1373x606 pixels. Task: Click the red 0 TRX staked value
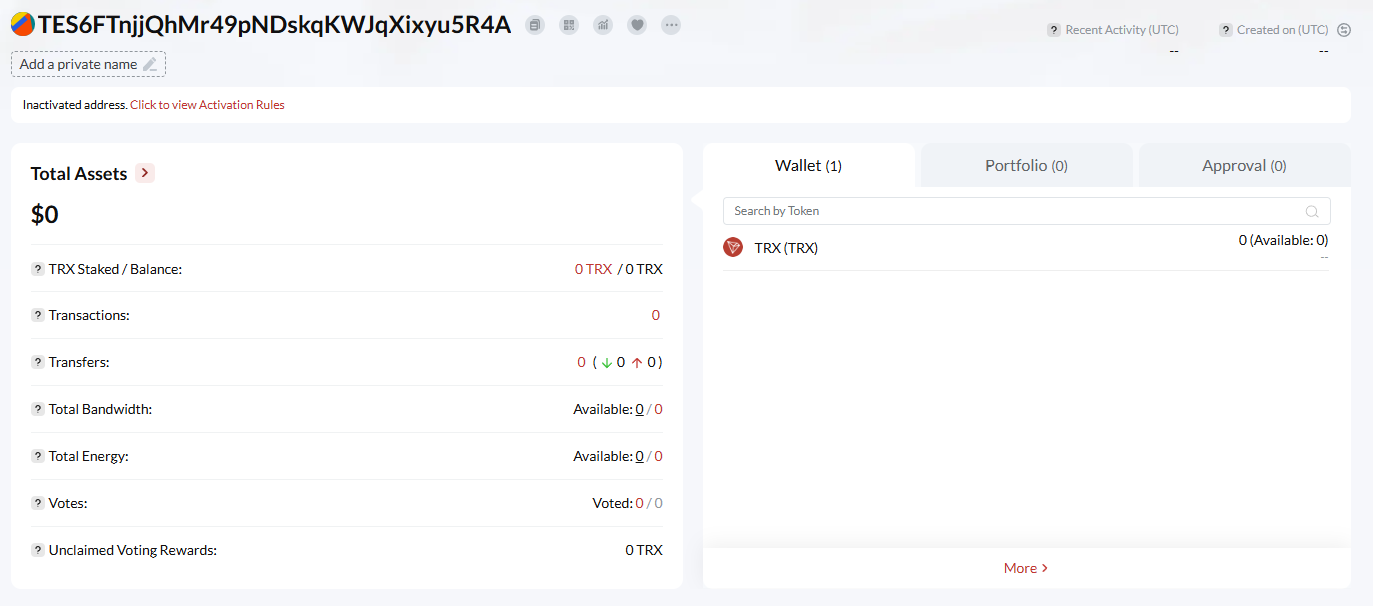(x=593, y=269)
